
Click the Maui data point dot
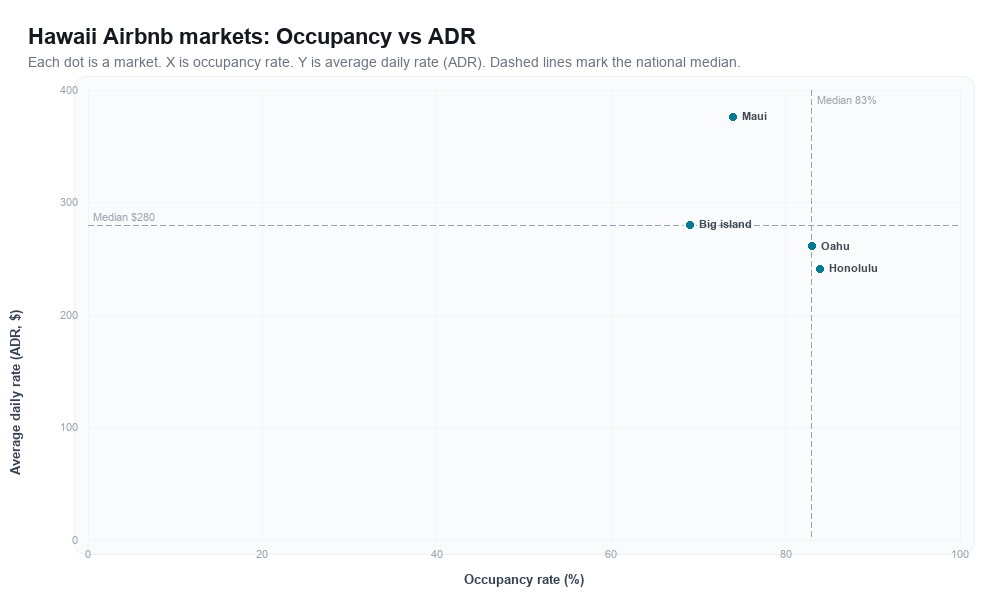coord(733,117)
